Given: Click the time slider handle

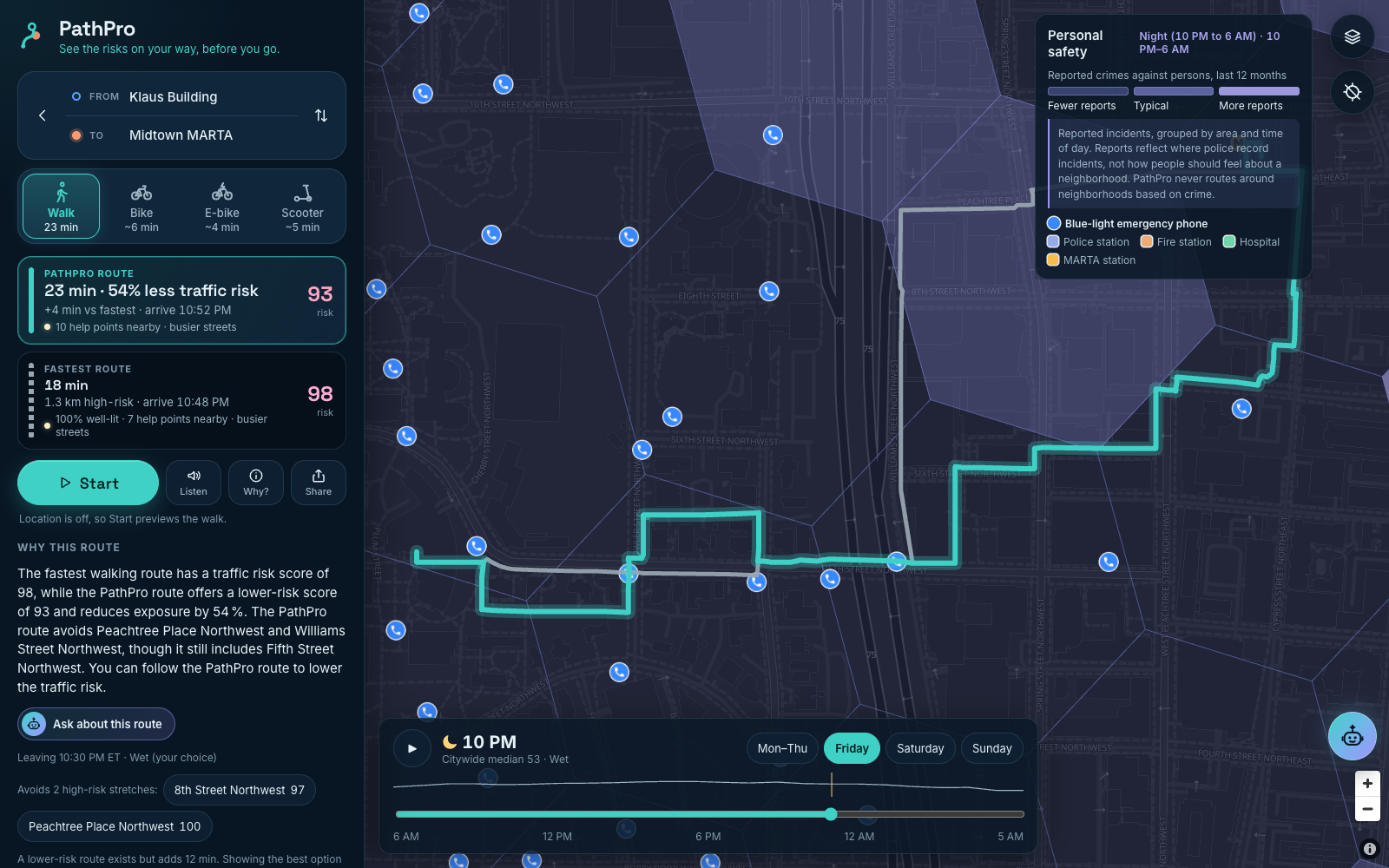Looking at the screenshot, I should (831, 814).
